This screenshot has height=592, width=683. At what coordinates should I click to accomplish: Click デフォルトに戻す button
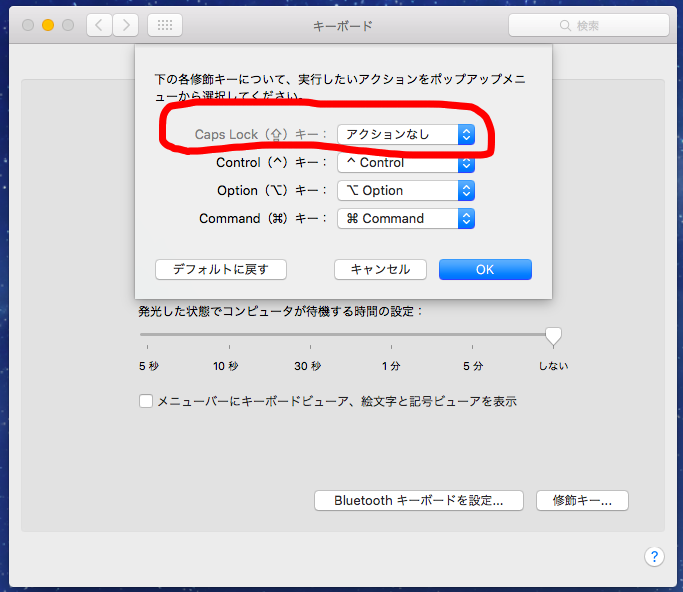click(221, 269)
